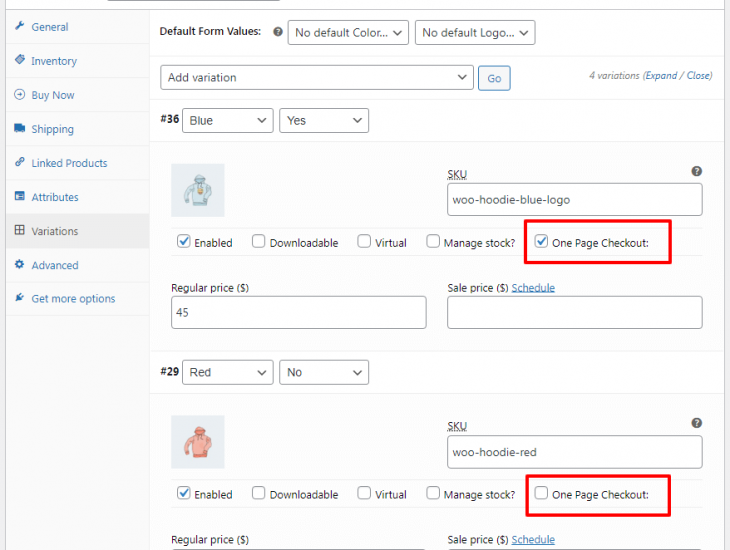The width and height of the screenshot is (730, 550).
Task: Click the #29 variation number
Action: (x=169, y=371)
